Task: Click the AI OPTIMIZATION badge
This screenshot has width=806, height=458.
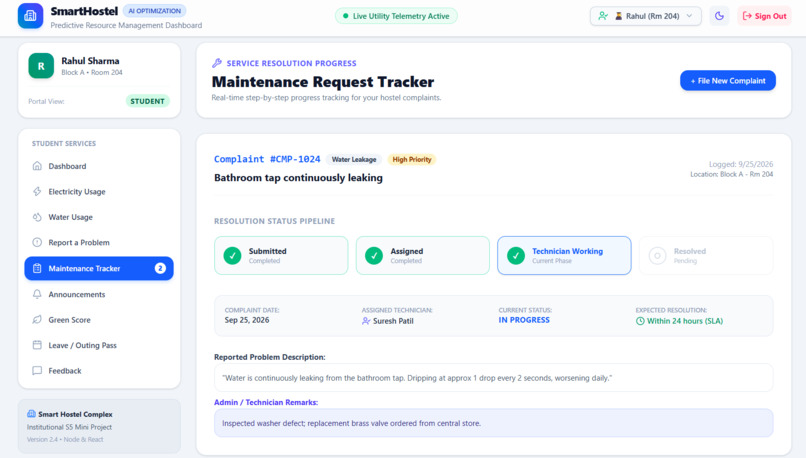Action: click(x=154, y=11)
